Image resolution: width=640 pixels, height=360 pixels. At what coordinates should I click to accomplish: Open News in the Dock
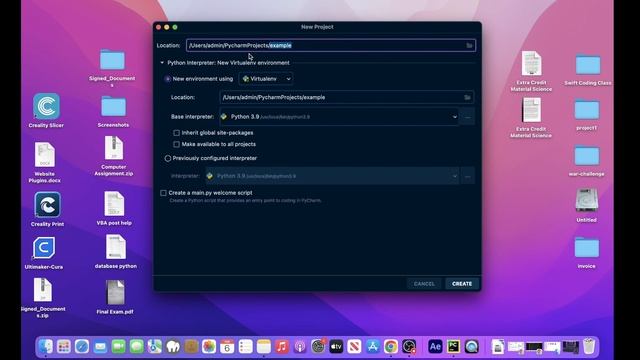coord(354,347)
